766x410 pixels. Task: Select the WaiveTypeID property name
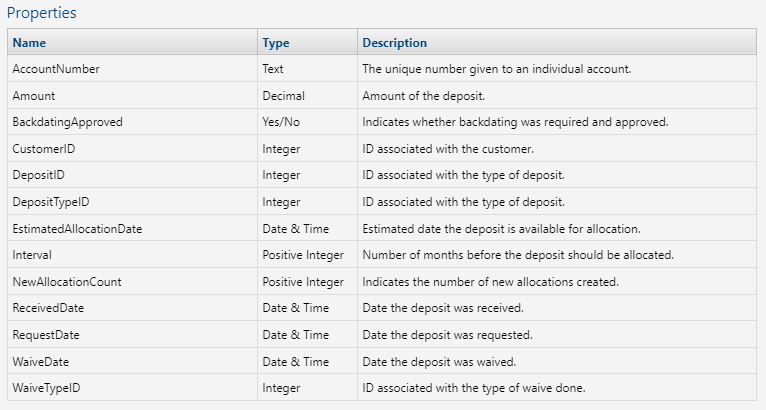pos(46,388)
